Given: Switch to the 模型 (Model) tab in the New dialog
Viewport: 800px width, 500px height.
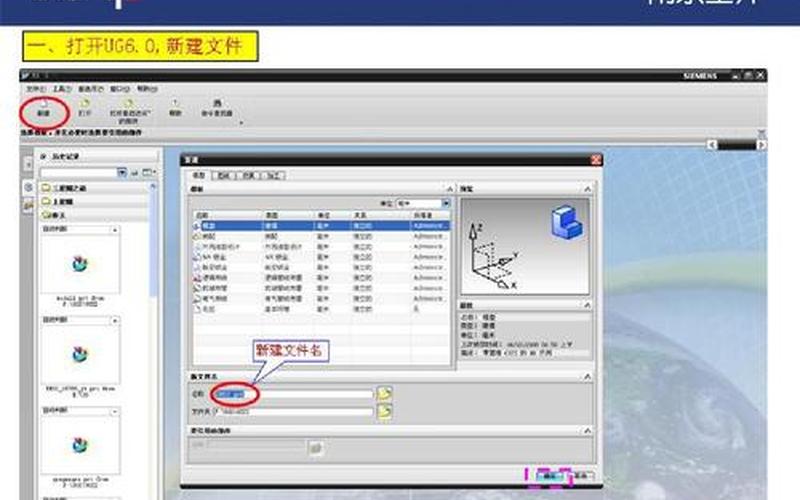Looking at the screenshot, I should pos(198,175).
